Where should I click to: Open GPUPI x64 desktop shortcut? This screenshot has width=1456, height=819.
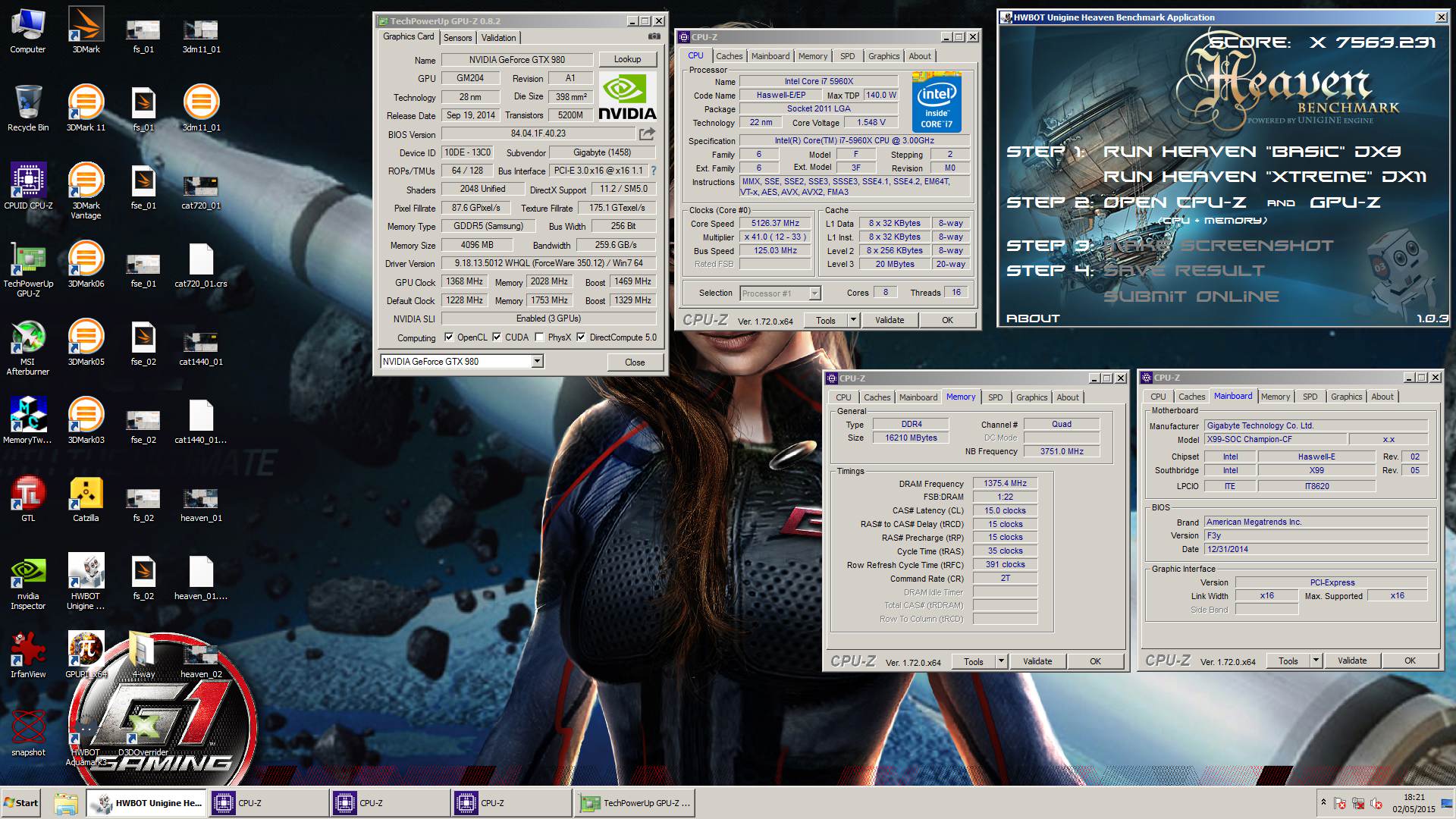(86, 655)
